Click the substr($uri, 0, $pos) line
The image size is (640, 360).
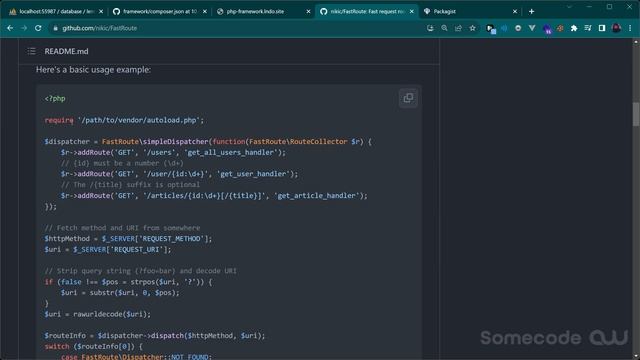(120, 293)
